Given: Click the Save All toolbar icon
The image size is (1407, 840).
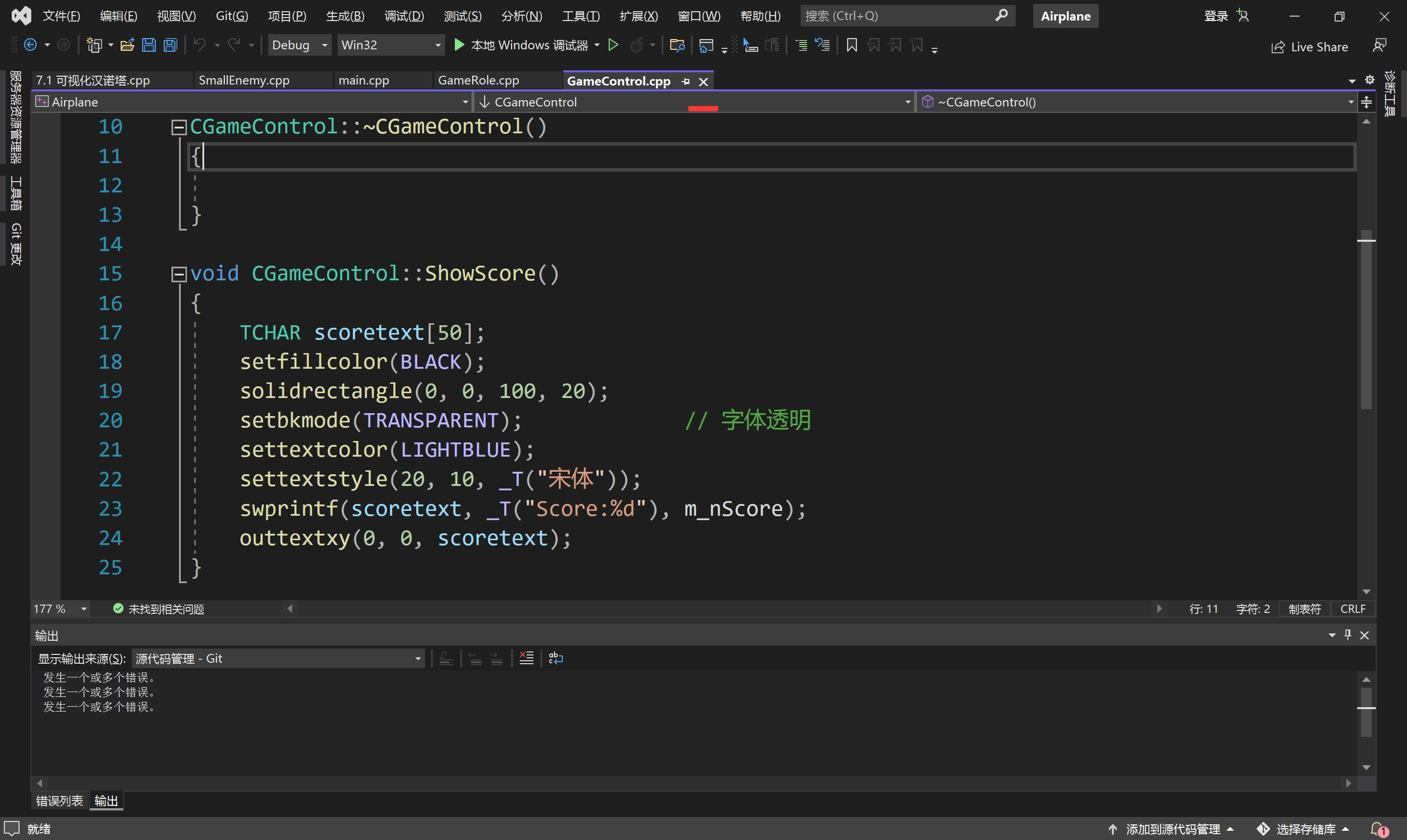Looking at the screenshot, I should point(171,45).
